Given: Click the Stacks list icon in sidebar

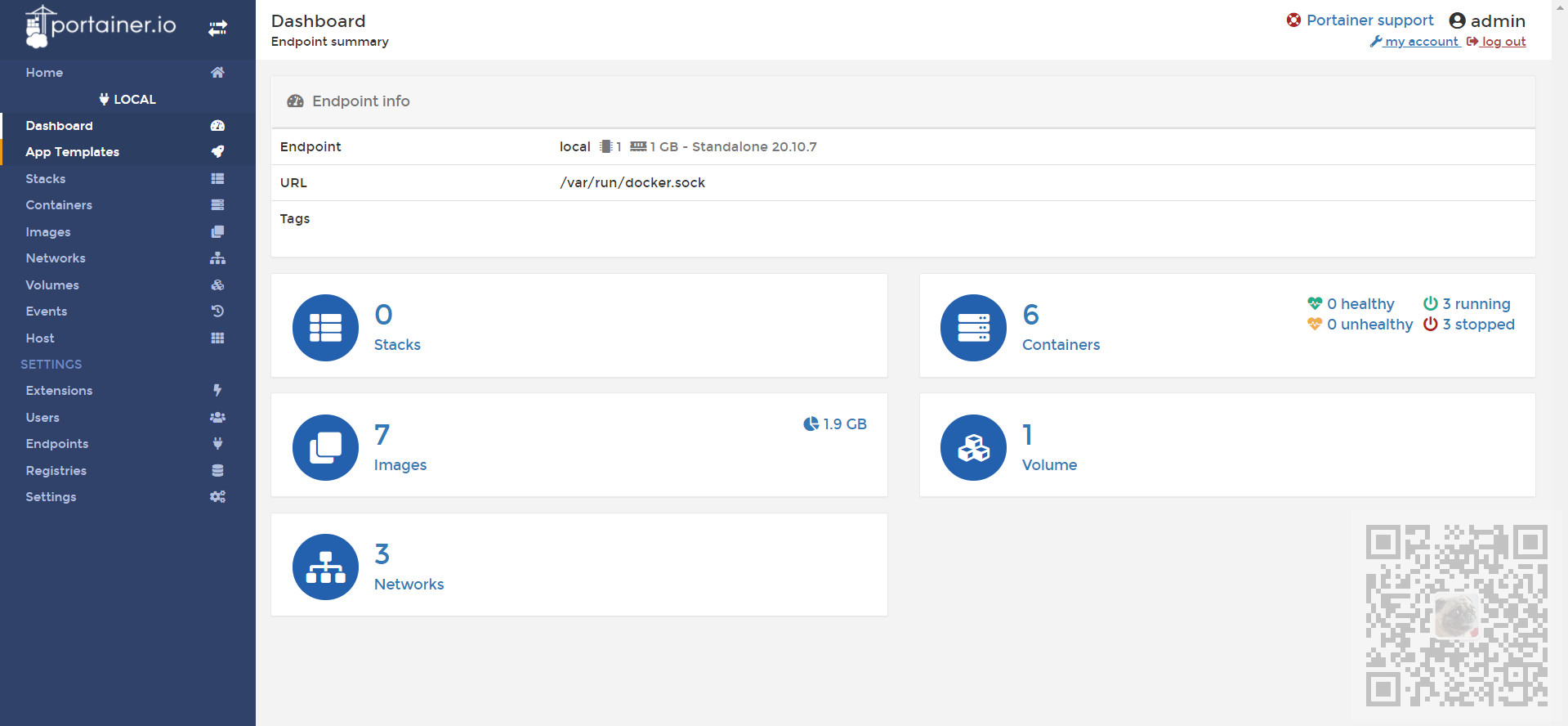Looking at the screenshot, I should pyautogui.click(x=217, y=178).
